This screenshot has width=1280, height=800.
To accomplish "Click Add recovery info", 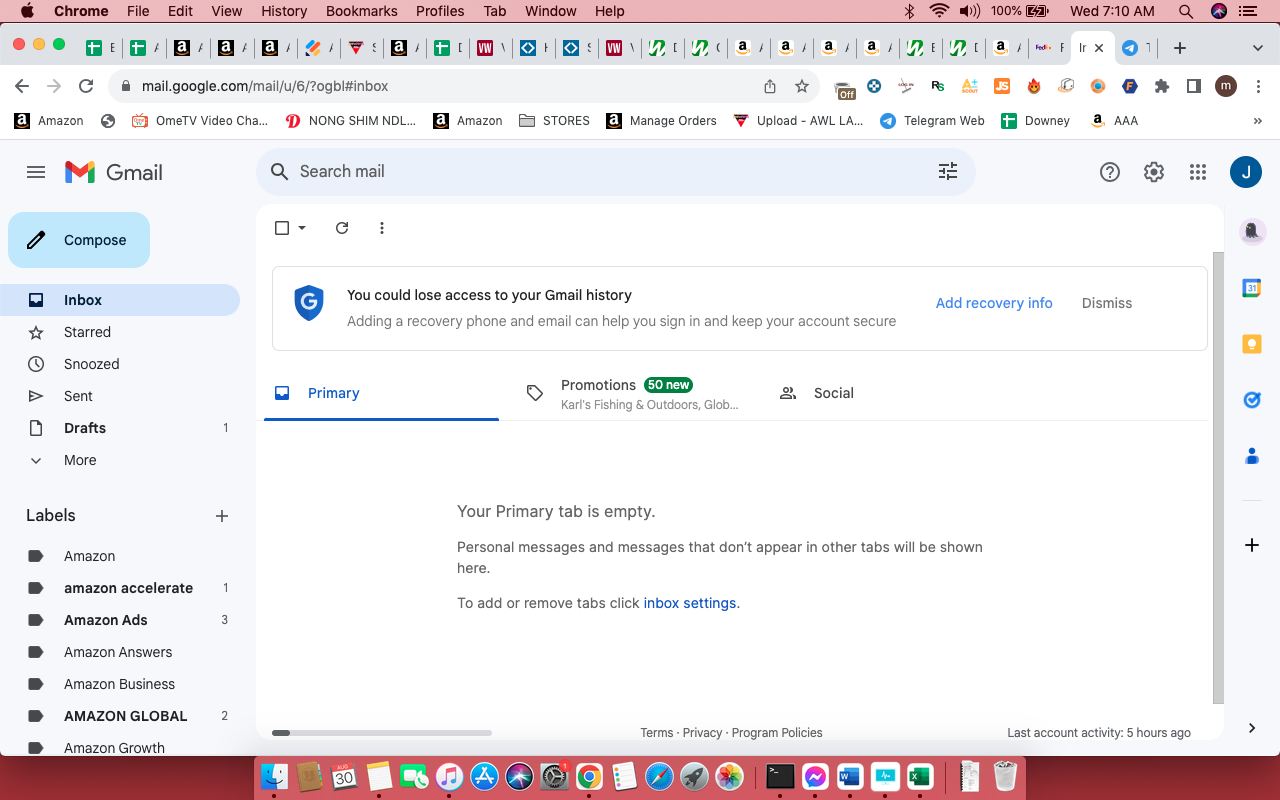I will [994, 303].
